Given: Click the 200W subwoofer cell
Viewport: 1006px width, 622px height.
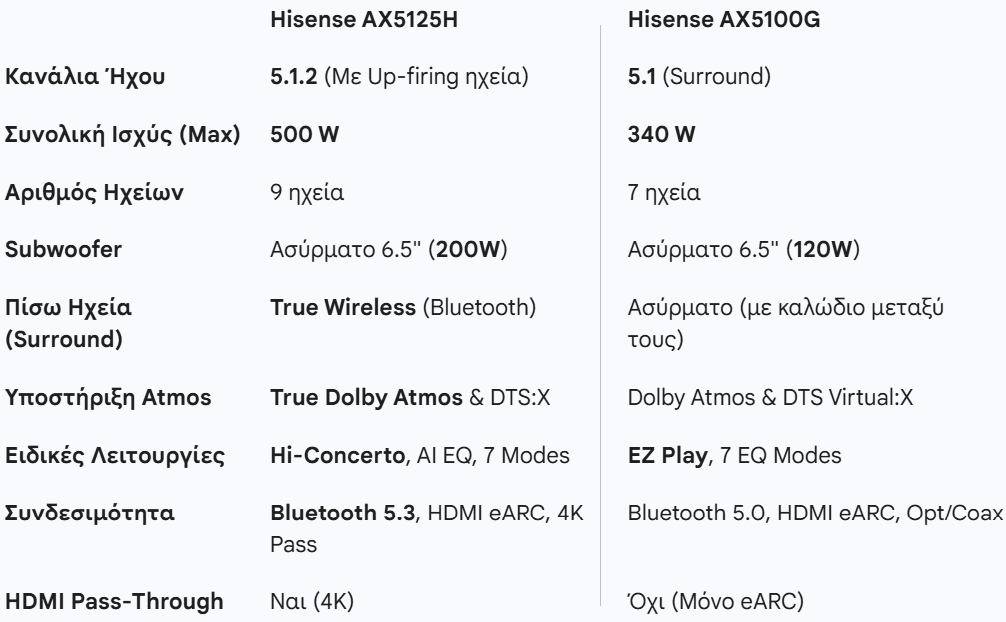Looking at the screenshot, I should pos(388,249).
